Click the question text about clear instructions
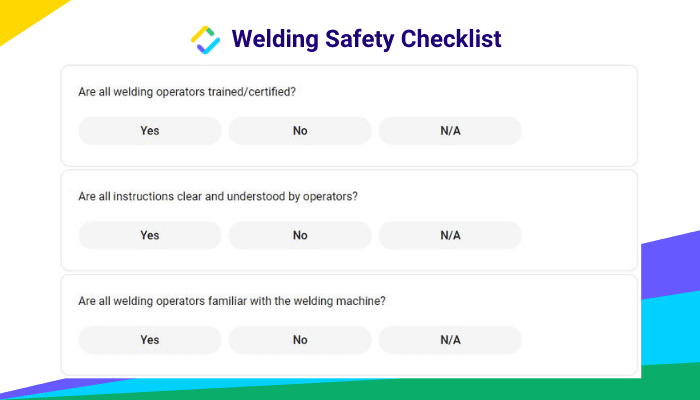 (x=218, y=196)
